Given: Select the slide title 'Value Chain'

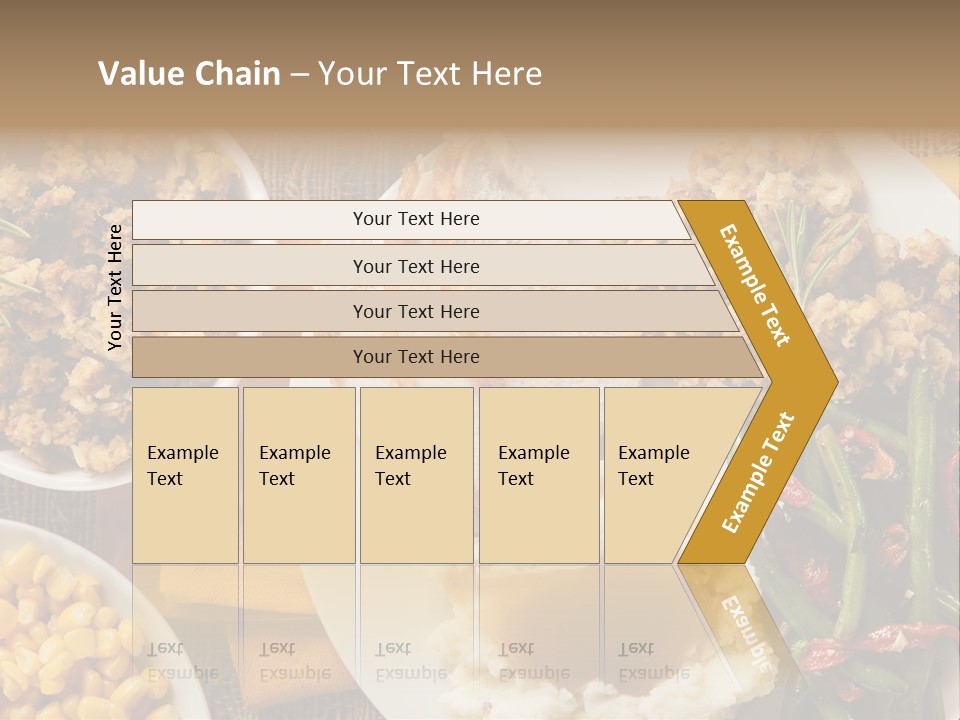Looking at the screenshot, I should pyautogui.click(x=189, y=73).
